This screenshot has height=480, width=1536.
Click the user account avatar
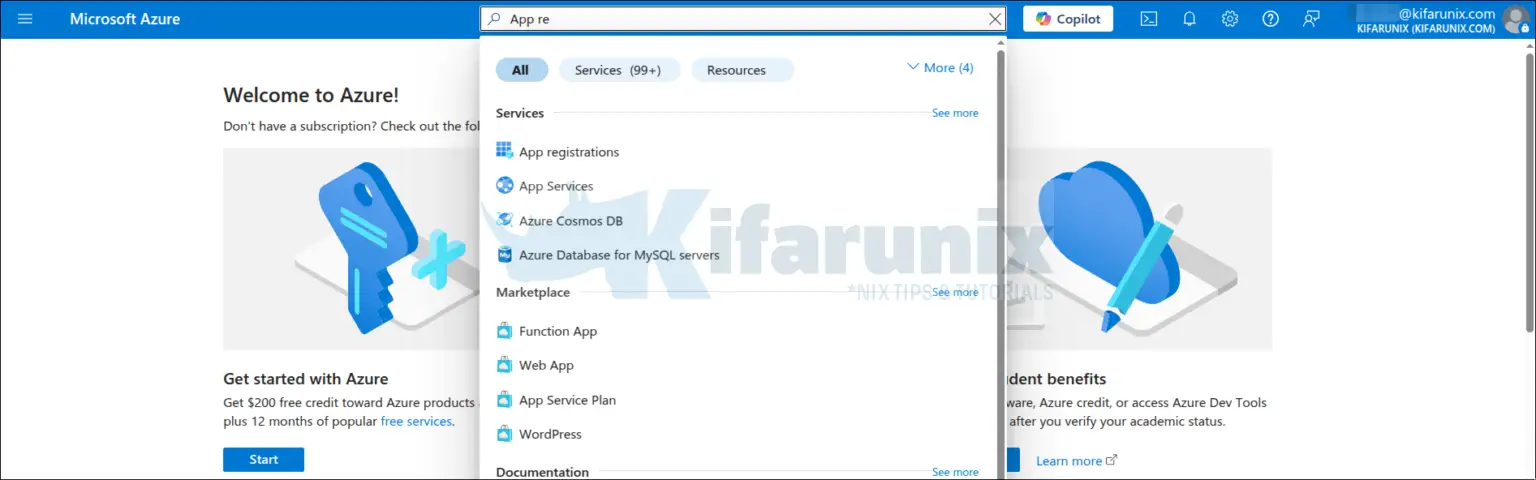pos(1516,19)
